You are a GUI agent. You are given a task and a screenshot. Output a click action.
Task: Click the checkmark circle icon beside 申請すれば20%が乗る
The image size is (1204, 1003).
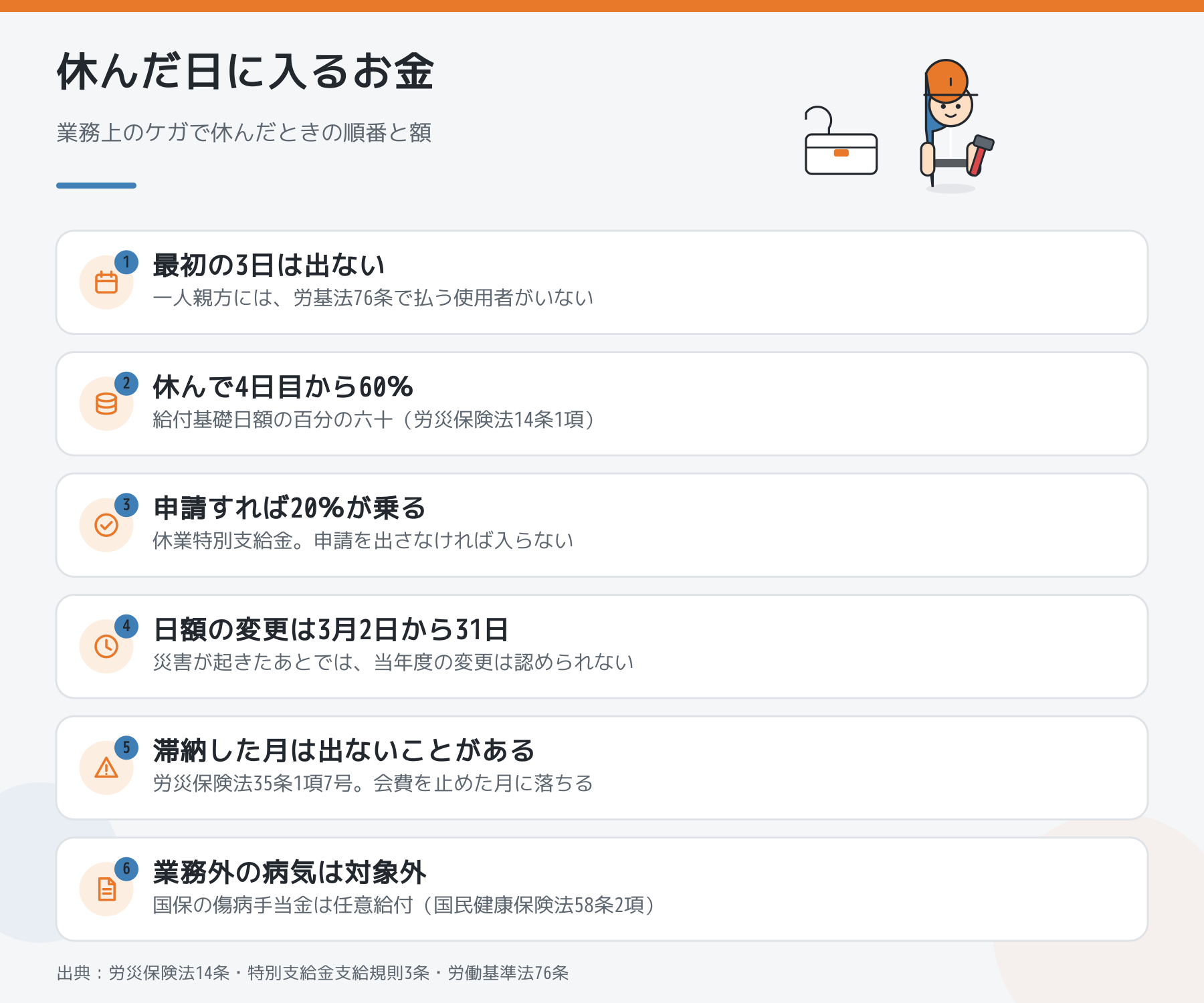pos(106,525)
